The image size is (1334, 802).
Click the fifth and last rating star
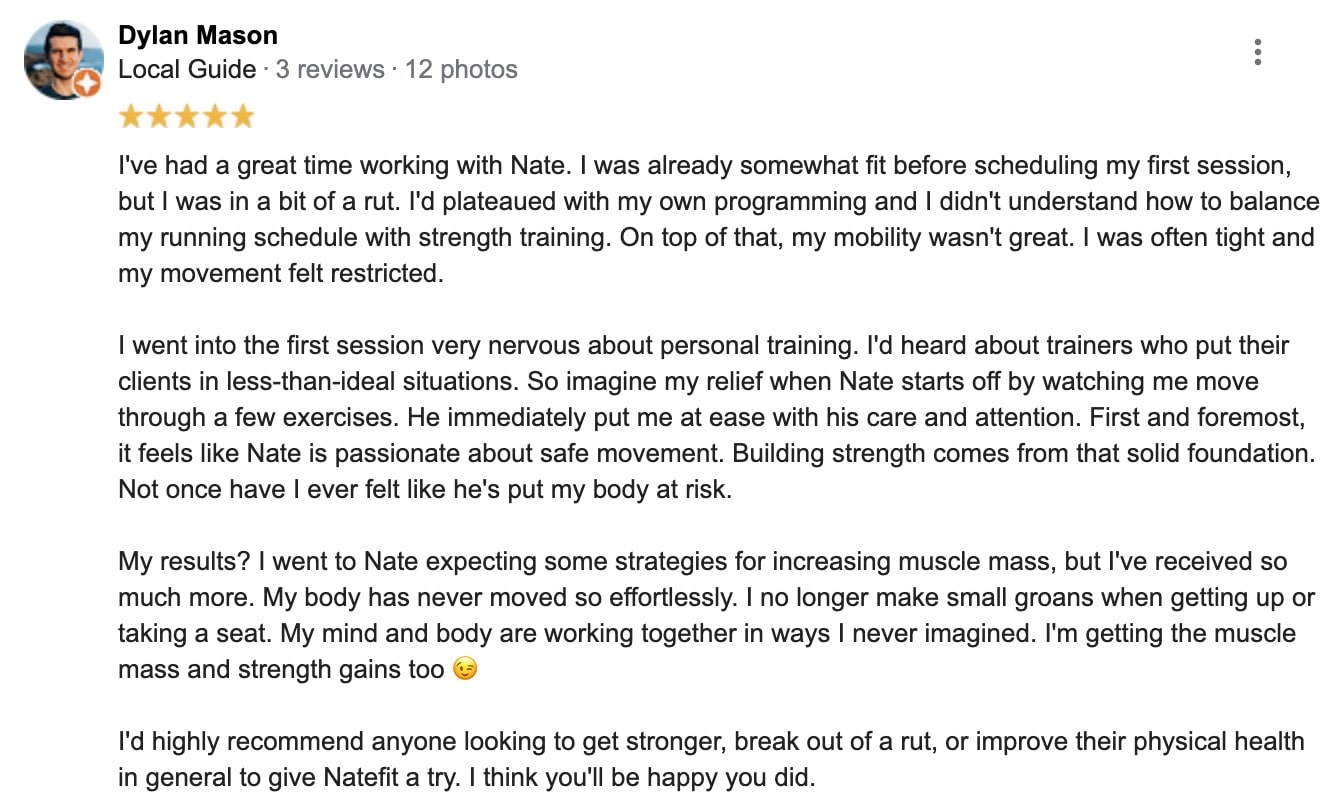tap(243, 117)
